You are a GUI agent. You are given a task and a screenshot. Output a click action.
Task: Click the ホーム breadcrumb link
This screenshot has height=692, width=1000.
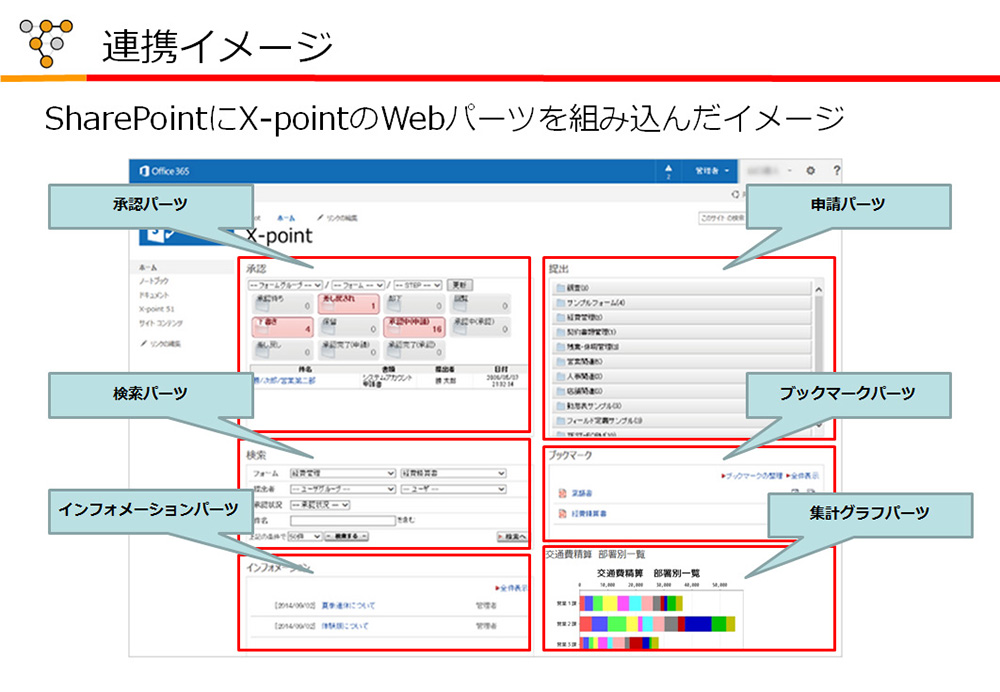[286, 218]
